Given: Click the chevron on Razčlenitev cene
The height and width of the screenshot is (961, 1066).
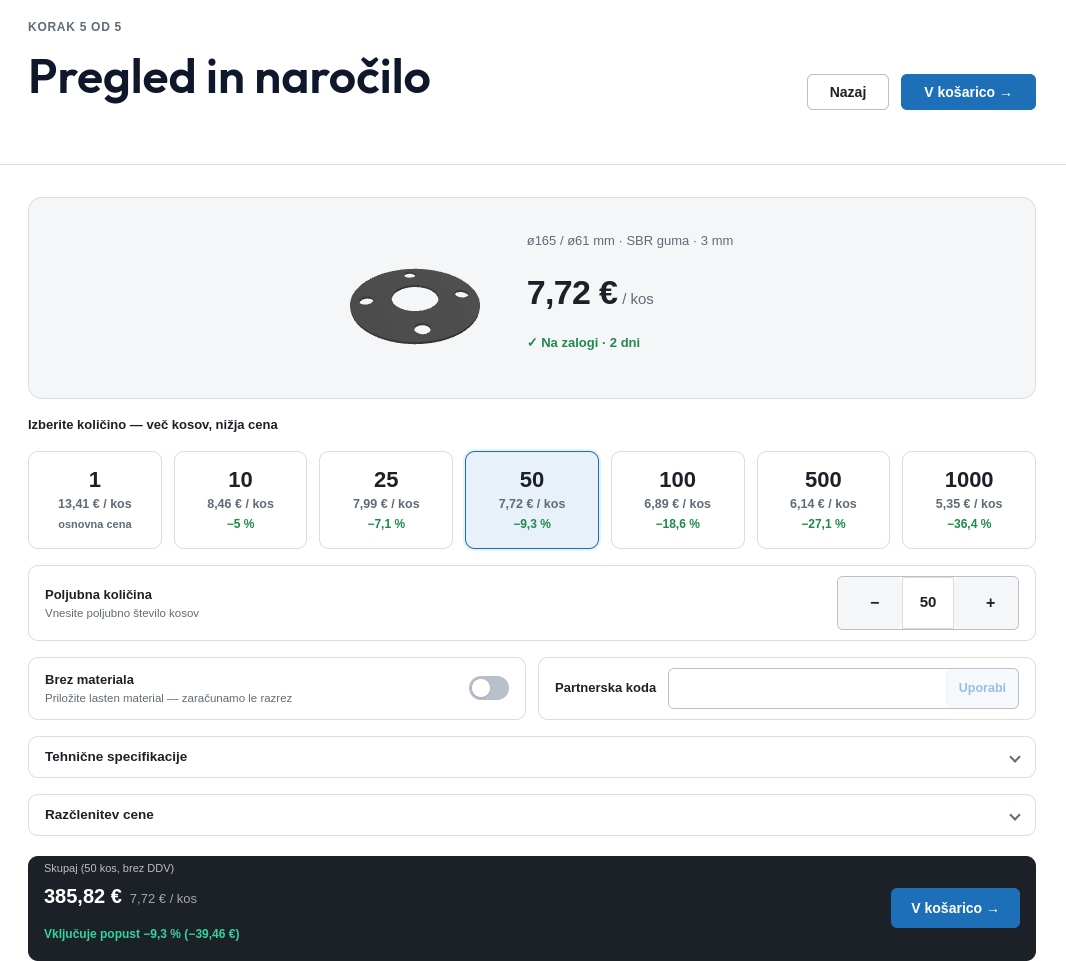Looking at the screenshot, I should (1014, 816).
